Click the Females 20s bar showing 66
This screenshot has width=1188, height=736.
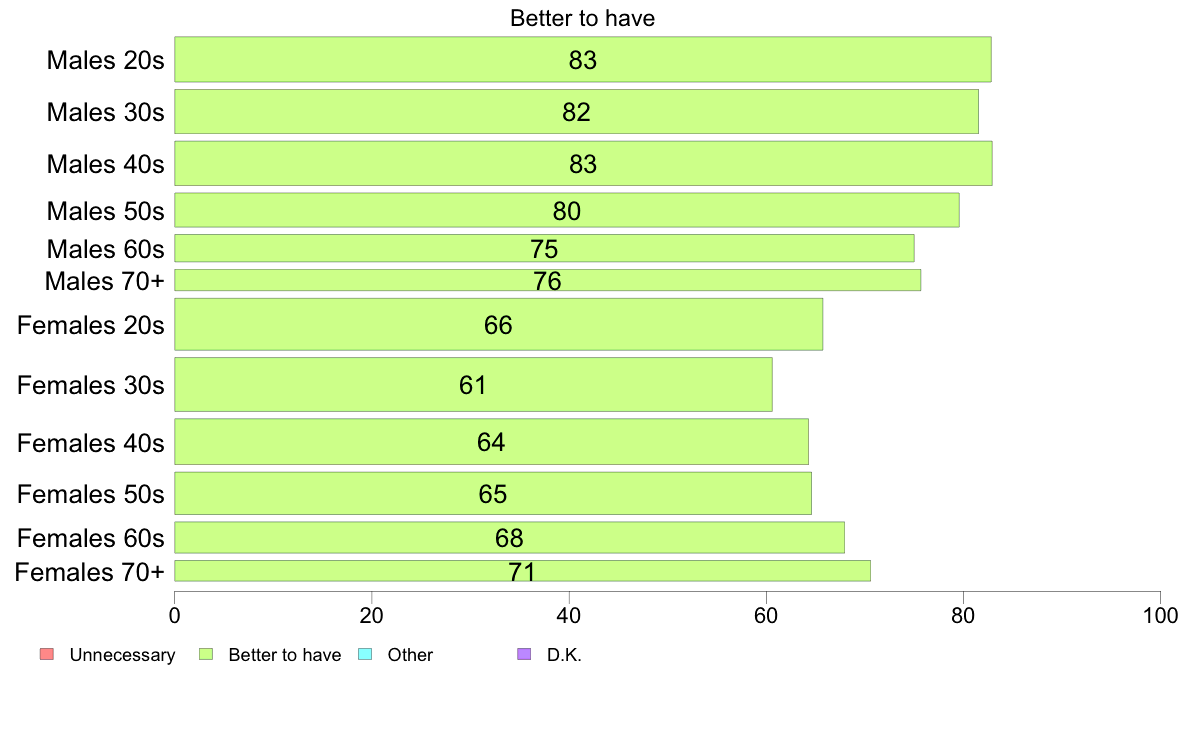click(x=499, y=324)
